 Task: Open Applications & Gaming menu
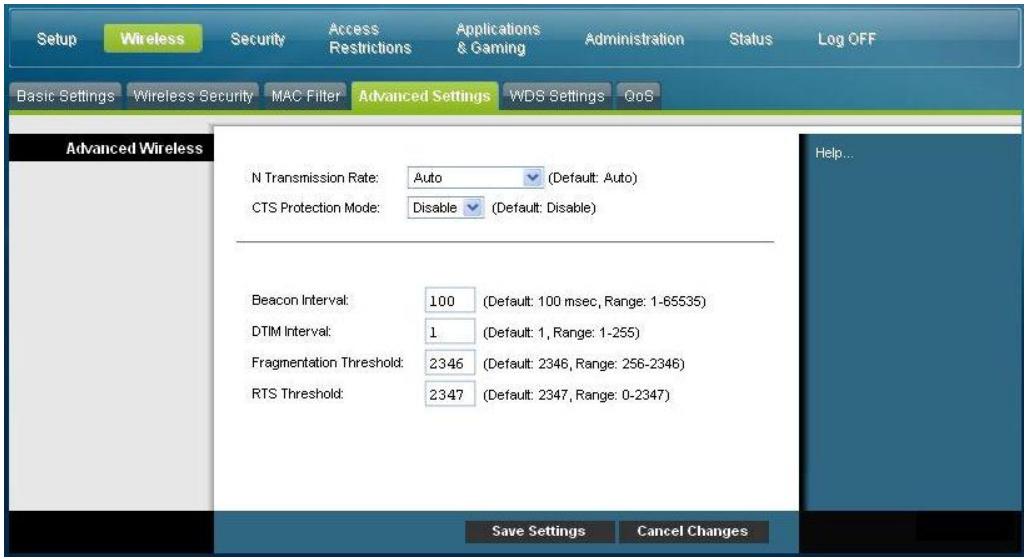point(497,39)
